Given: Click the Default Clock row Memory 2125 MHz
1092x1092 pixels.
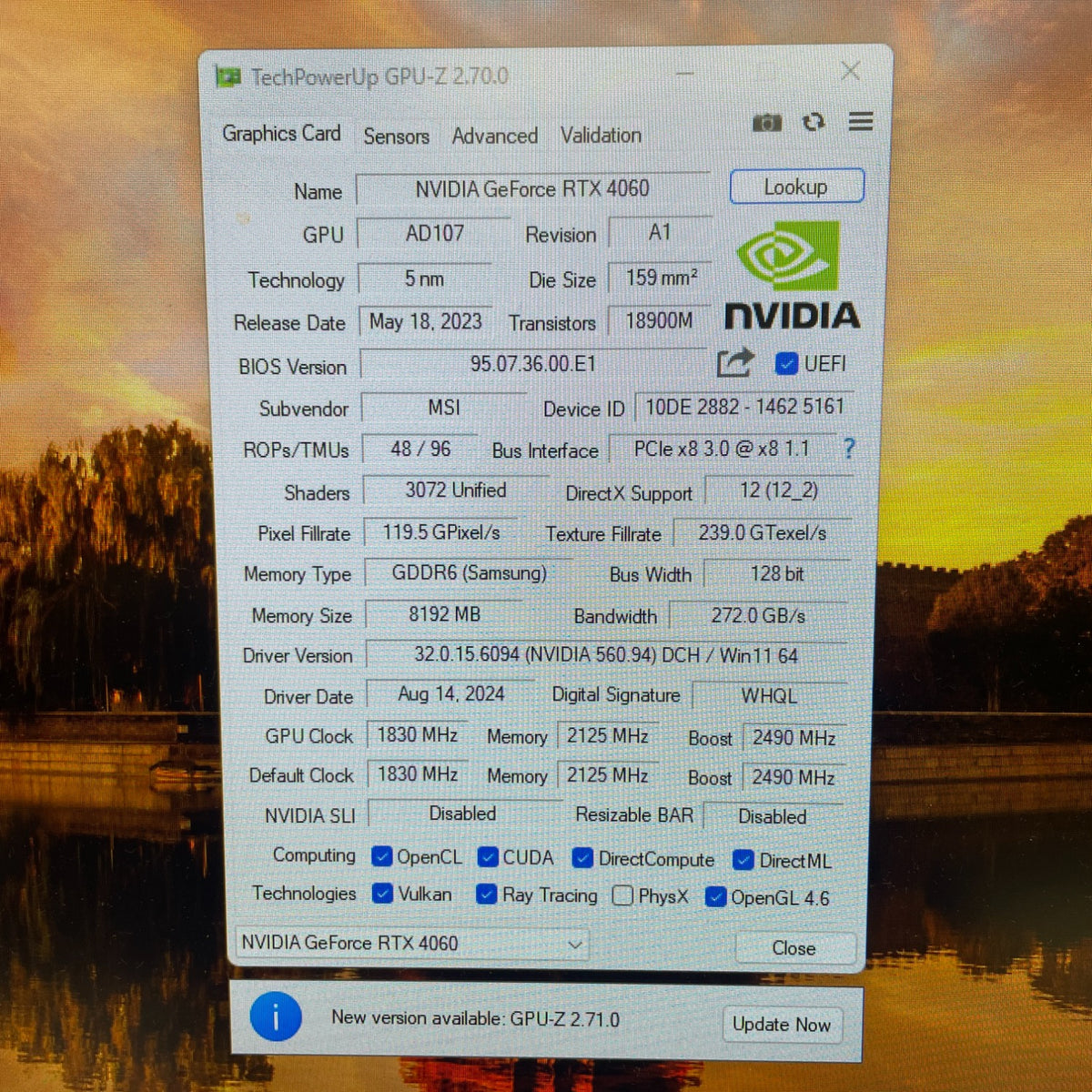Looking at the screenshot, I should tap(607, 775).
